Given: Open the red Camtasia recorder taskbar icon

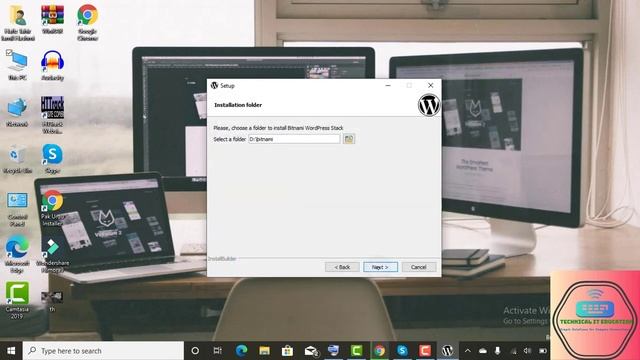Looking at the screenshot, I should click(425, 351).
